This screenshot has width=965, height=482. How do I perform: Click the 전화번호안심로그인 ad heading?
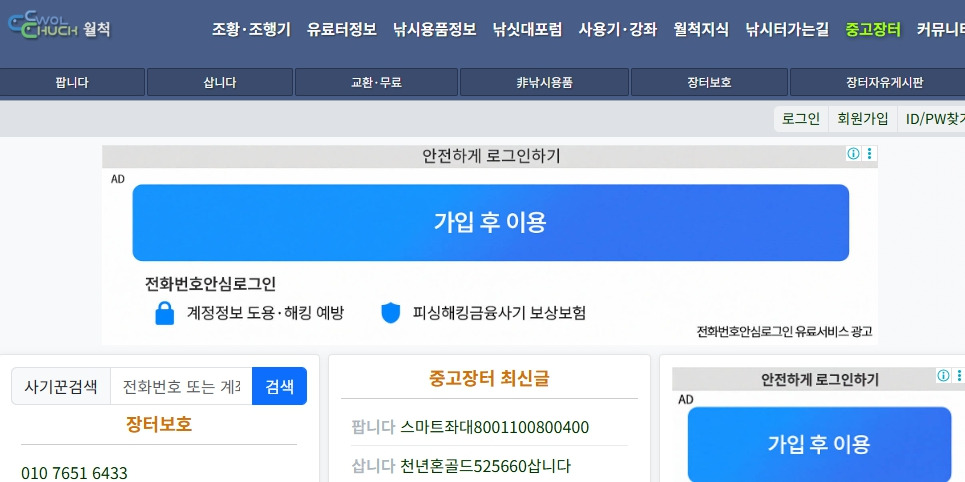210,284
